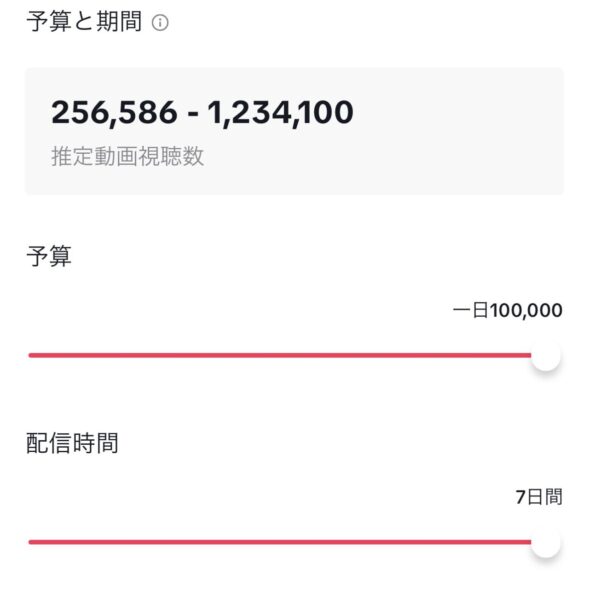The width and height of the screenshot is (589, 600).
Task: Select the 一日100,000 budget value
Action: 507,310
